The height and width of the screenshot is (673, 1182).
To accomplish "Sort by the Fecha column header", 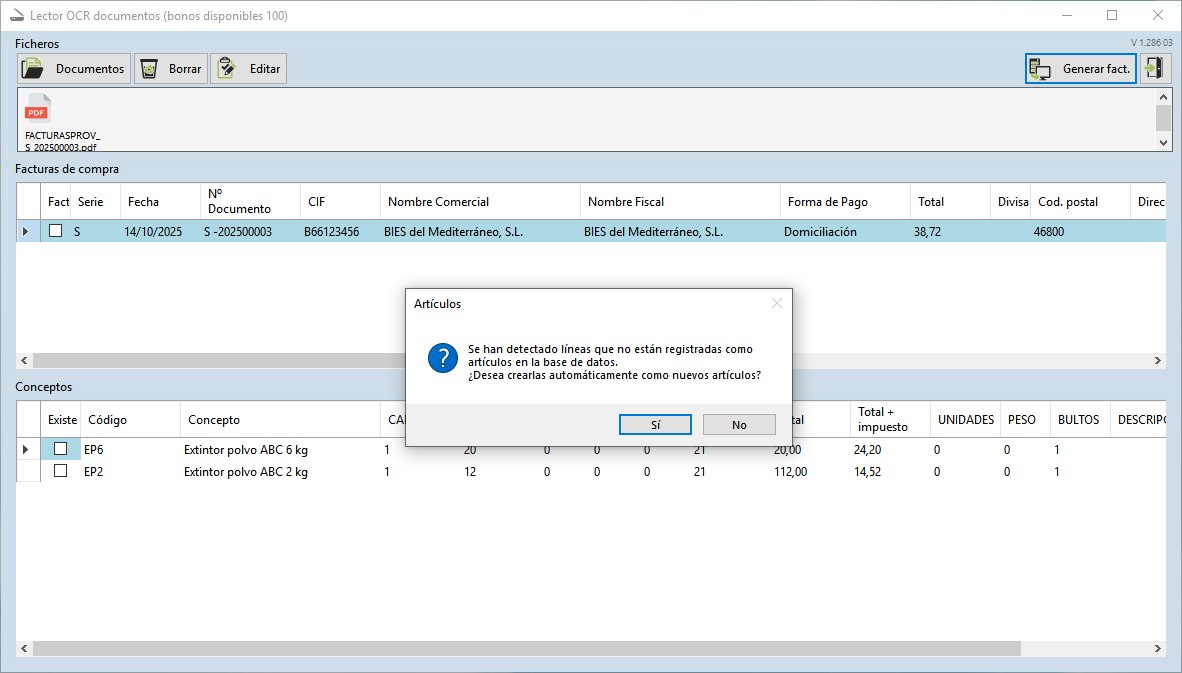I will pos(160,201).
